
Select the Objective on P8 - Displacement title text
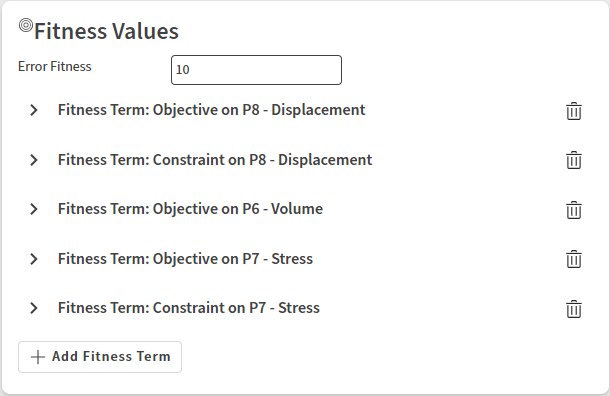click(x=212, y=110)
